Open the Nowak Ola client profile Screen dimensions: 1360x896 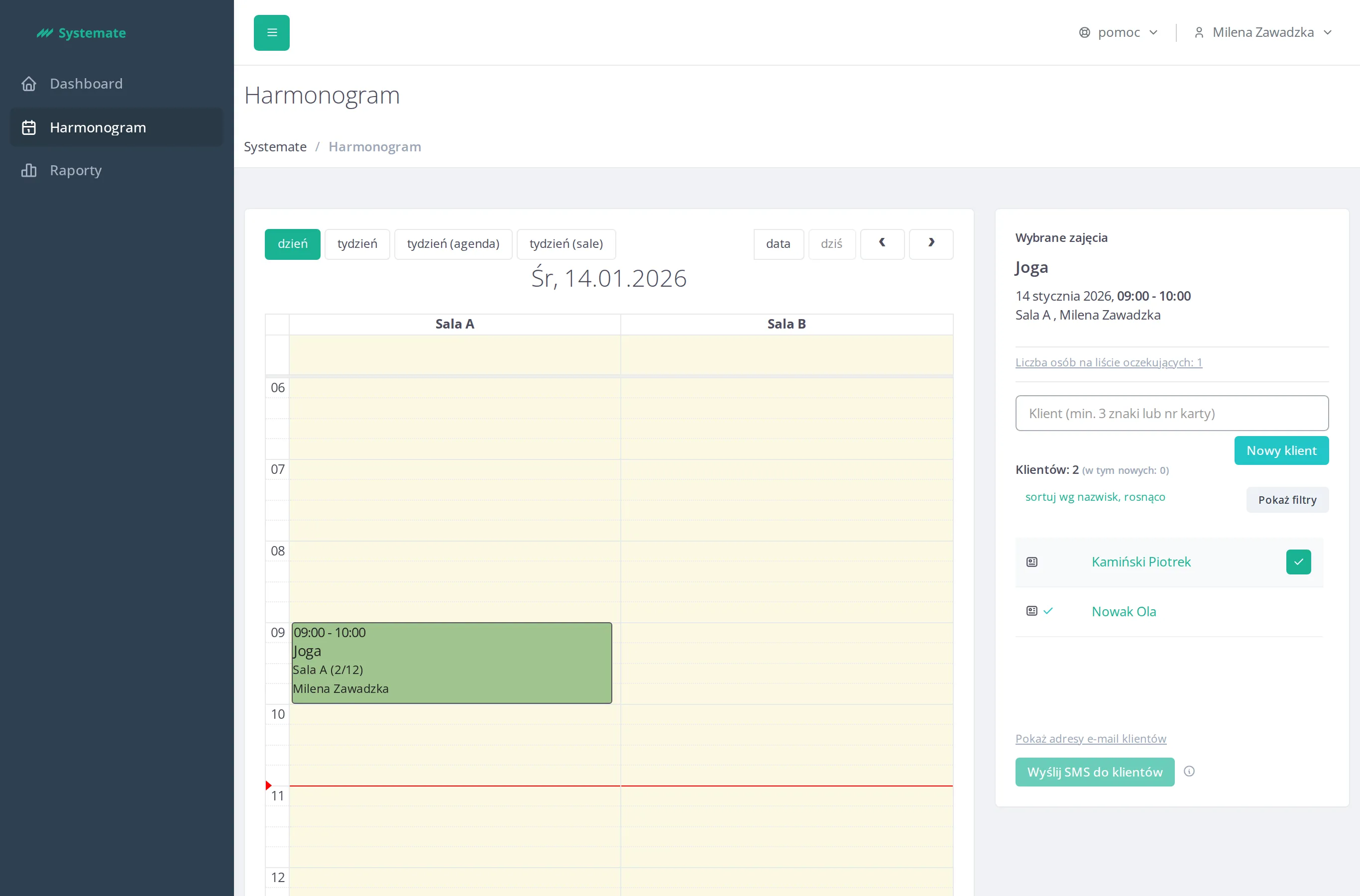click(x=1124, y=612)
